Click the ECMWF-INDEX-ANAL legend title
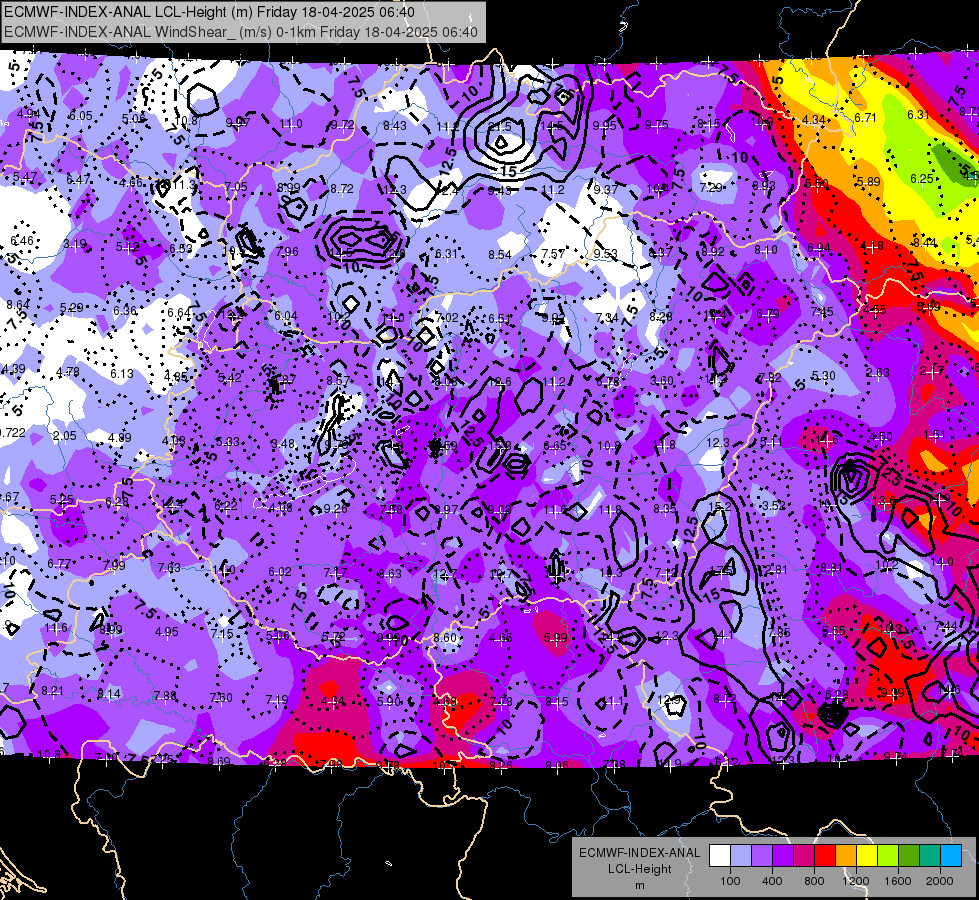Screen dimensions: 979x900 640,853
